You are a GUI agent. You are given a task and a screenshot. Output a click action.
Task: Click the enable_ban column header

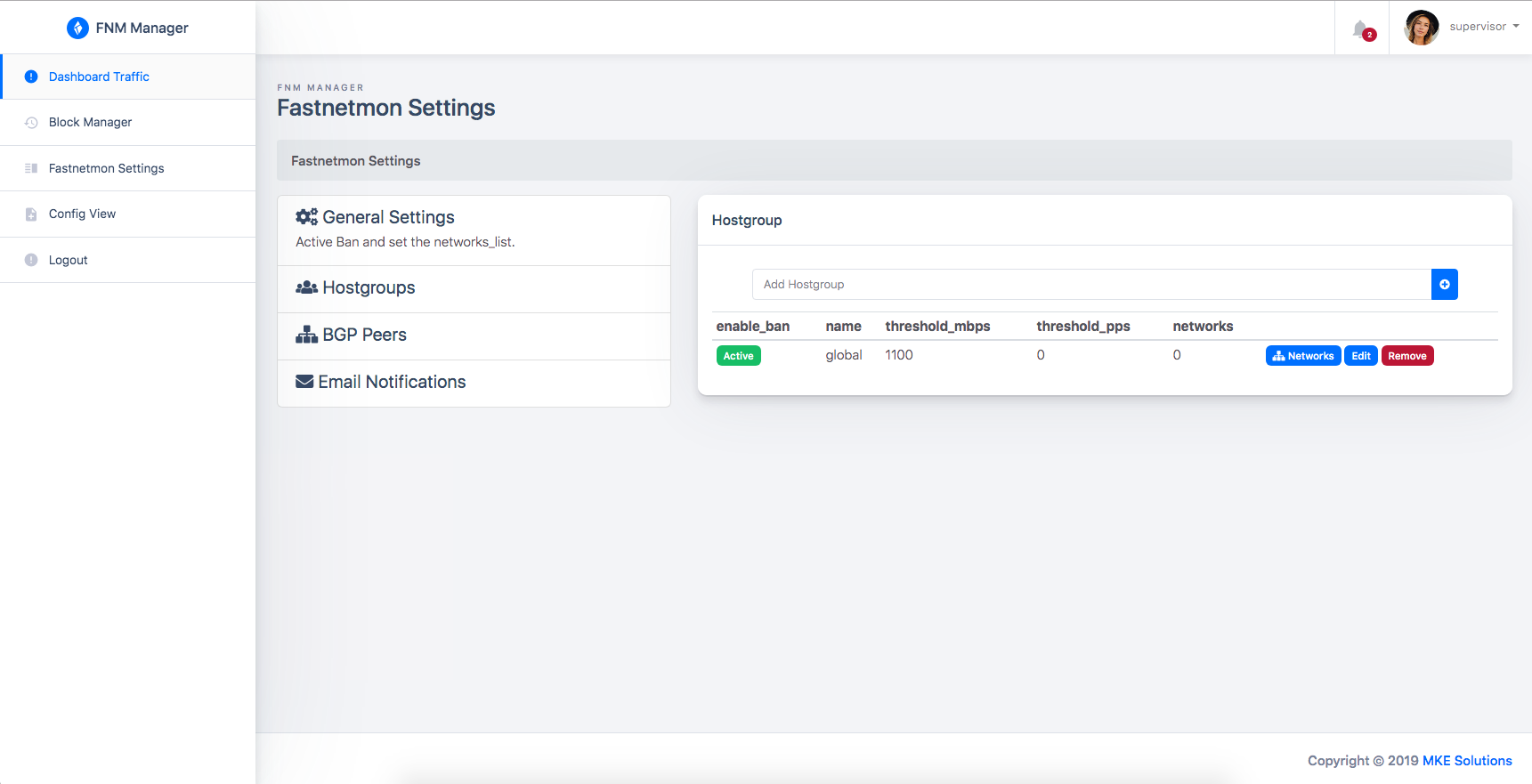[753, 327]
